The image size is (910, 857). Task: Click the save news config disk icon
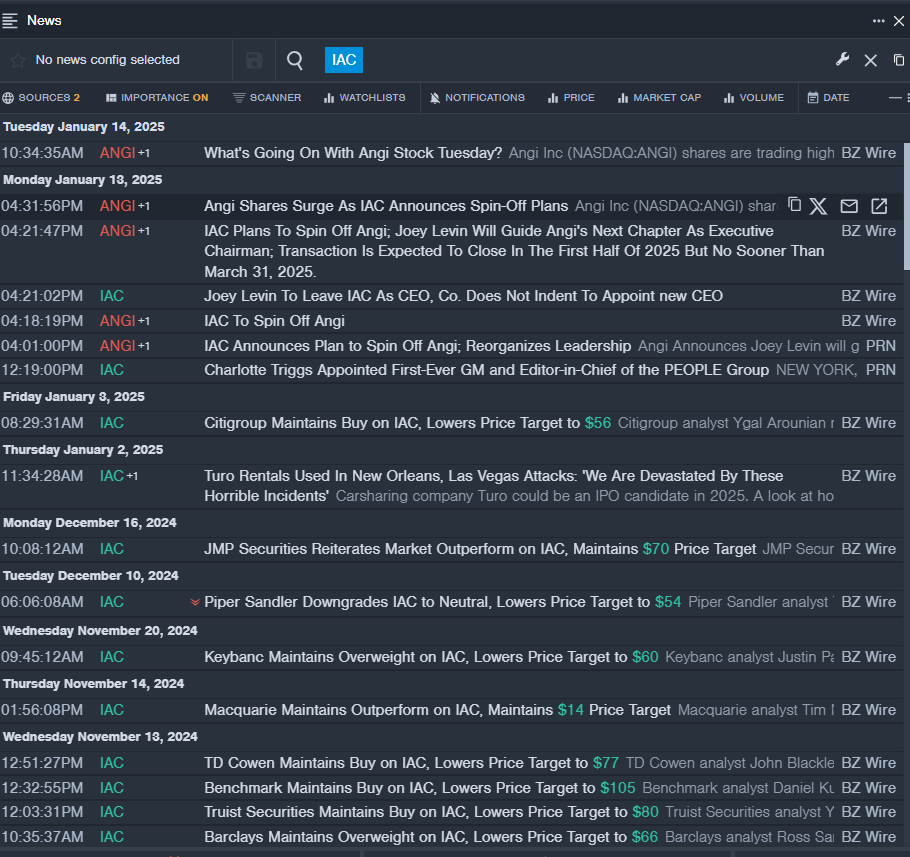click(254, 61)
